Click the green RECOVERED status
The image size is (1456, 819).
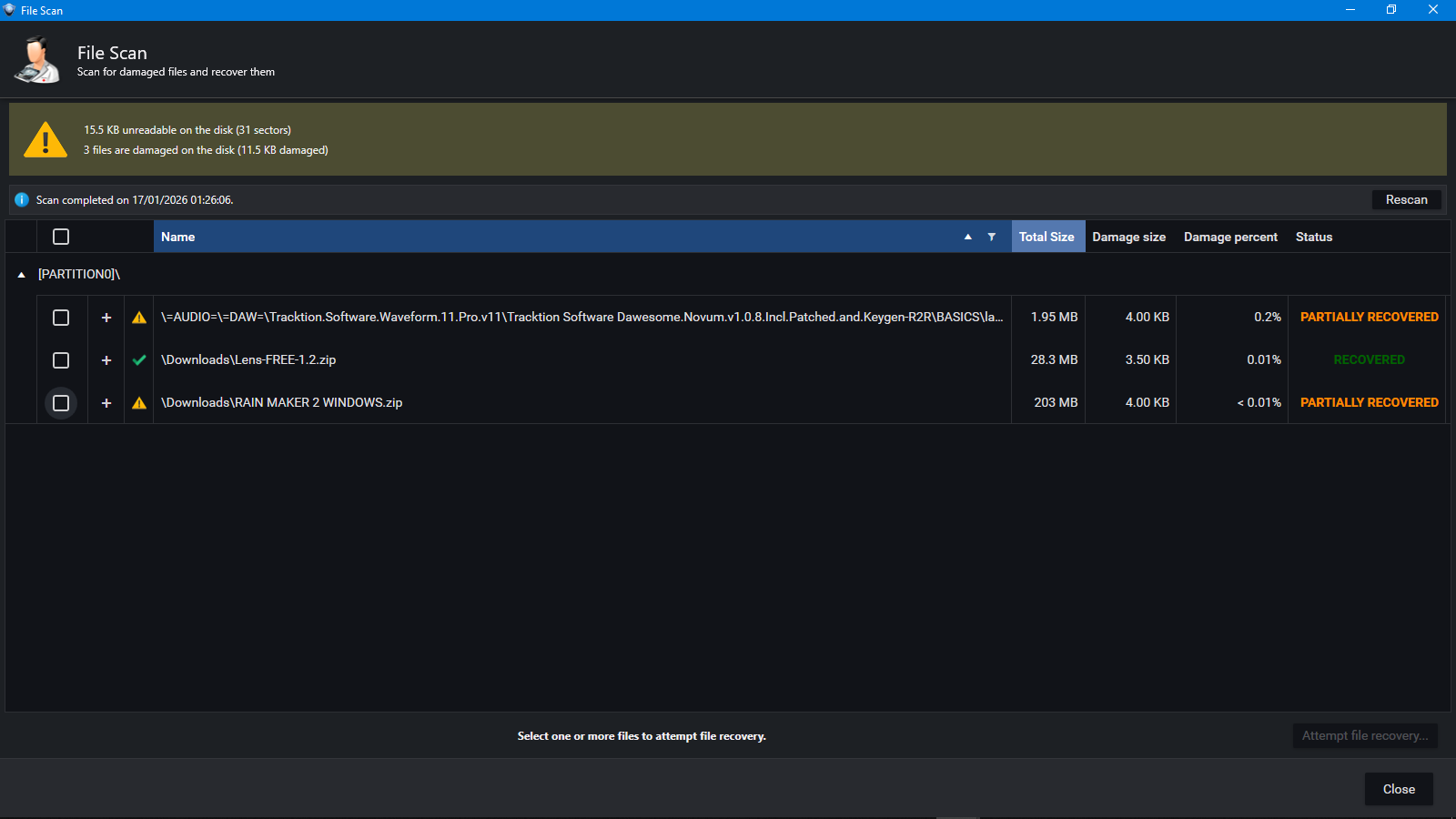[1369, 359]
